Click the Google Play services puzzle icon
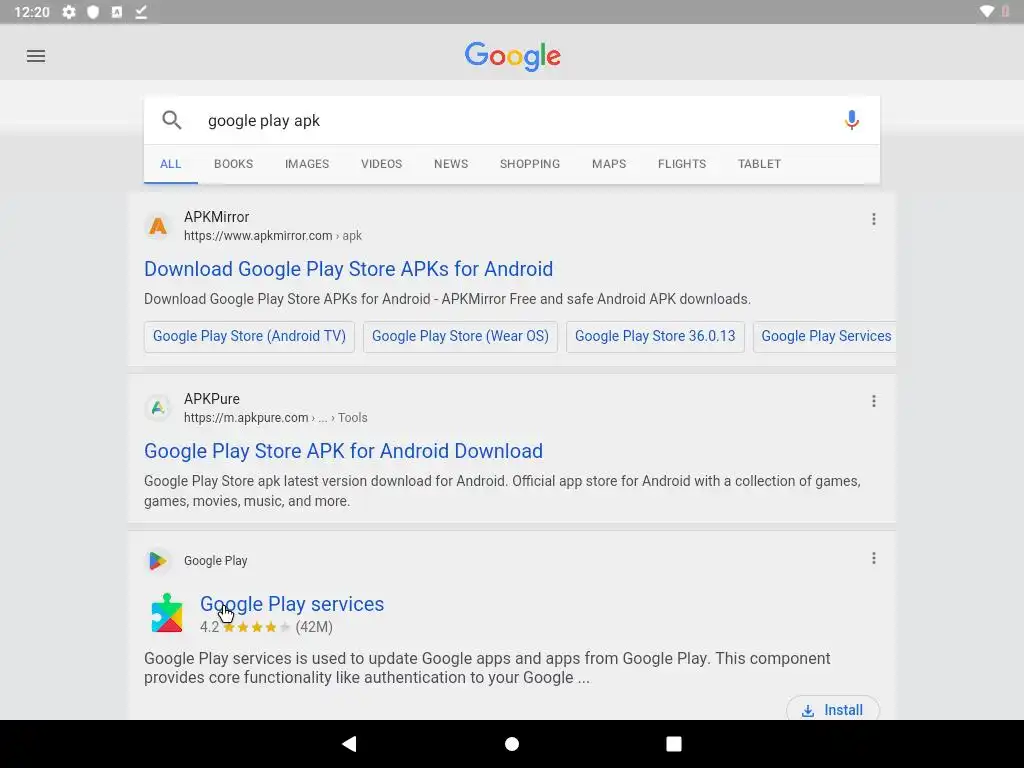The width and height of the screenshot is (1024, 768). (x=167, y=613)
